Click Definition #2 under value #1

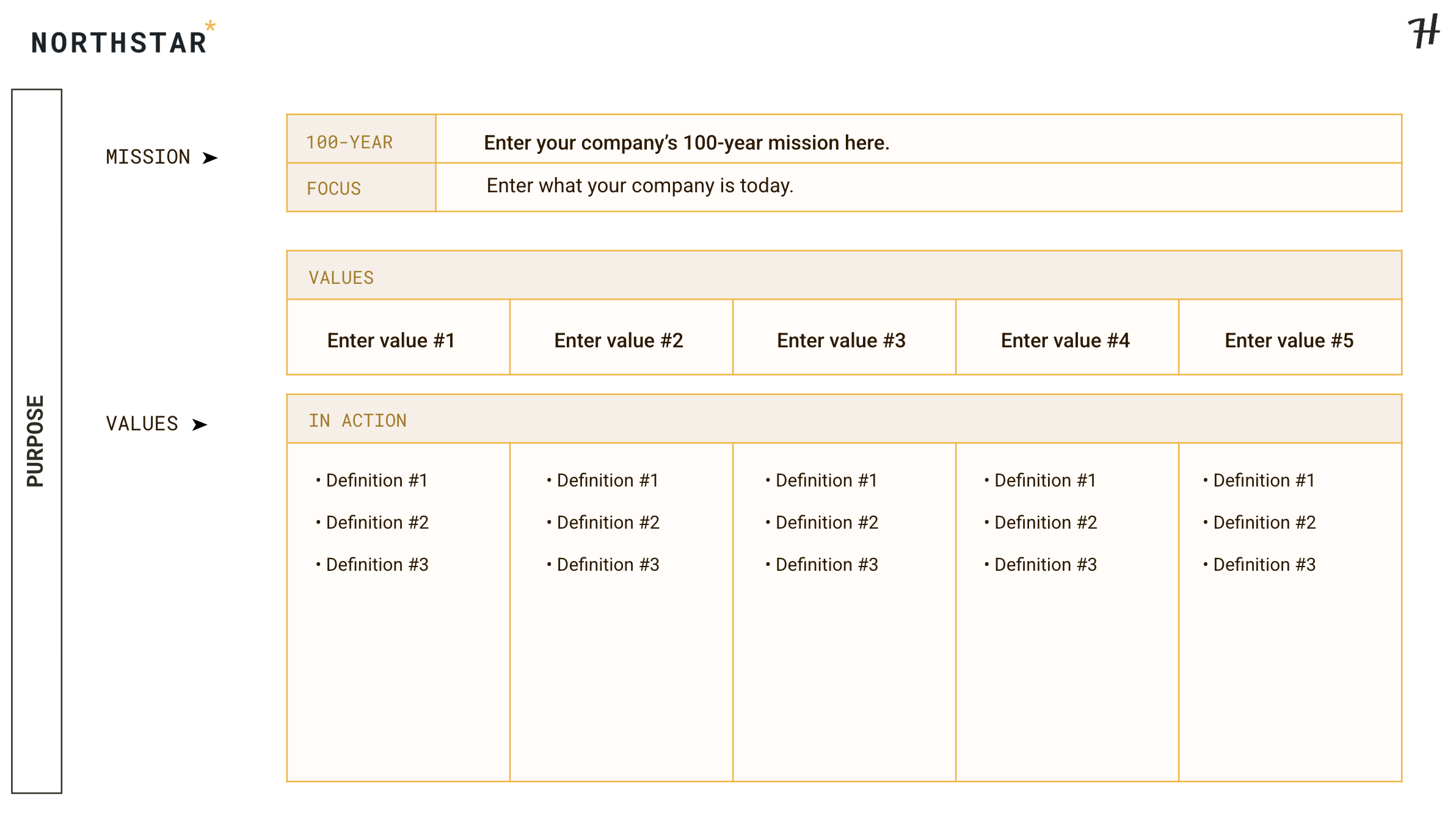[377, 523]
